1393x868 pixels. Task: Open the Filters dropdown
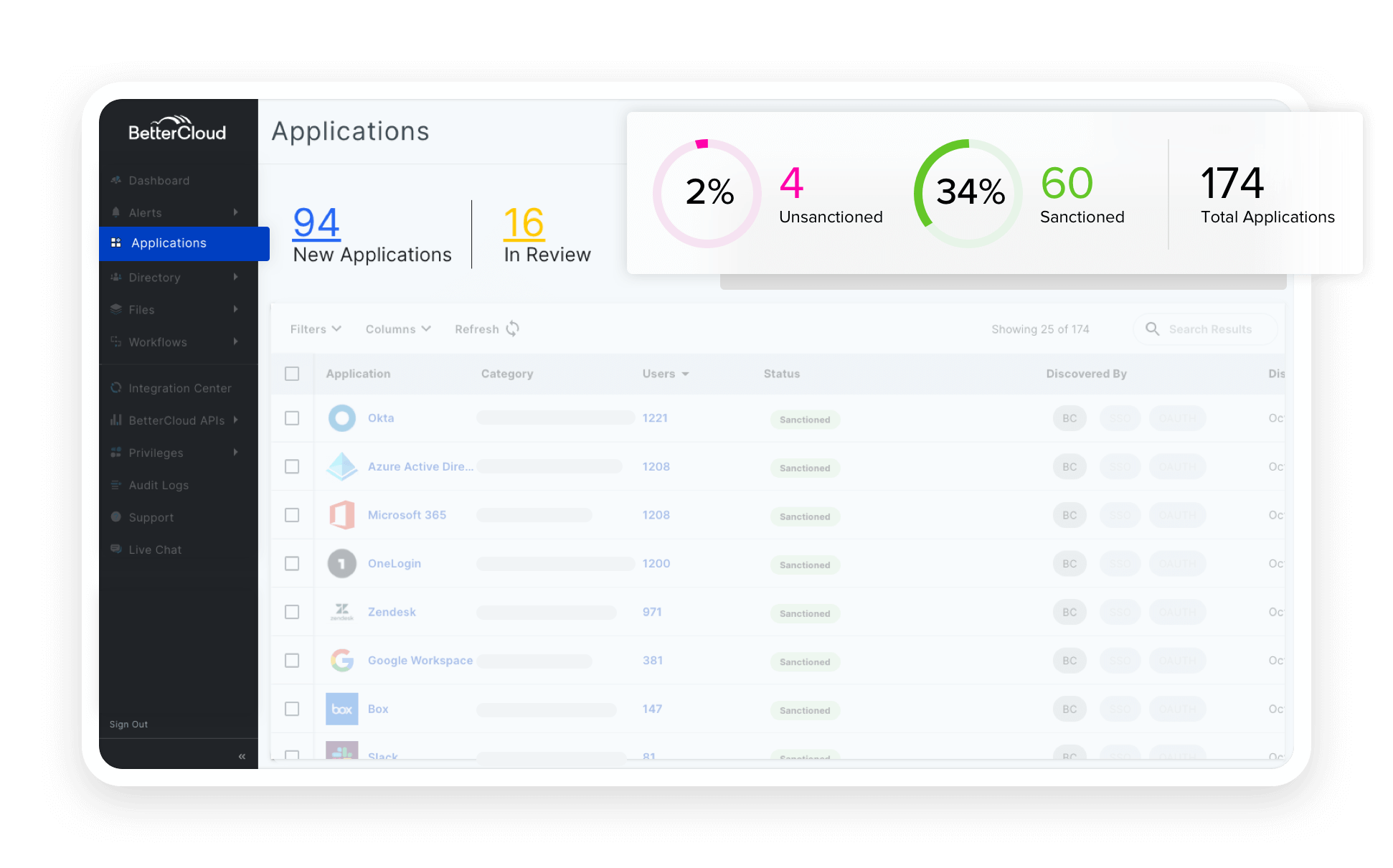click(x=316, y=329)
